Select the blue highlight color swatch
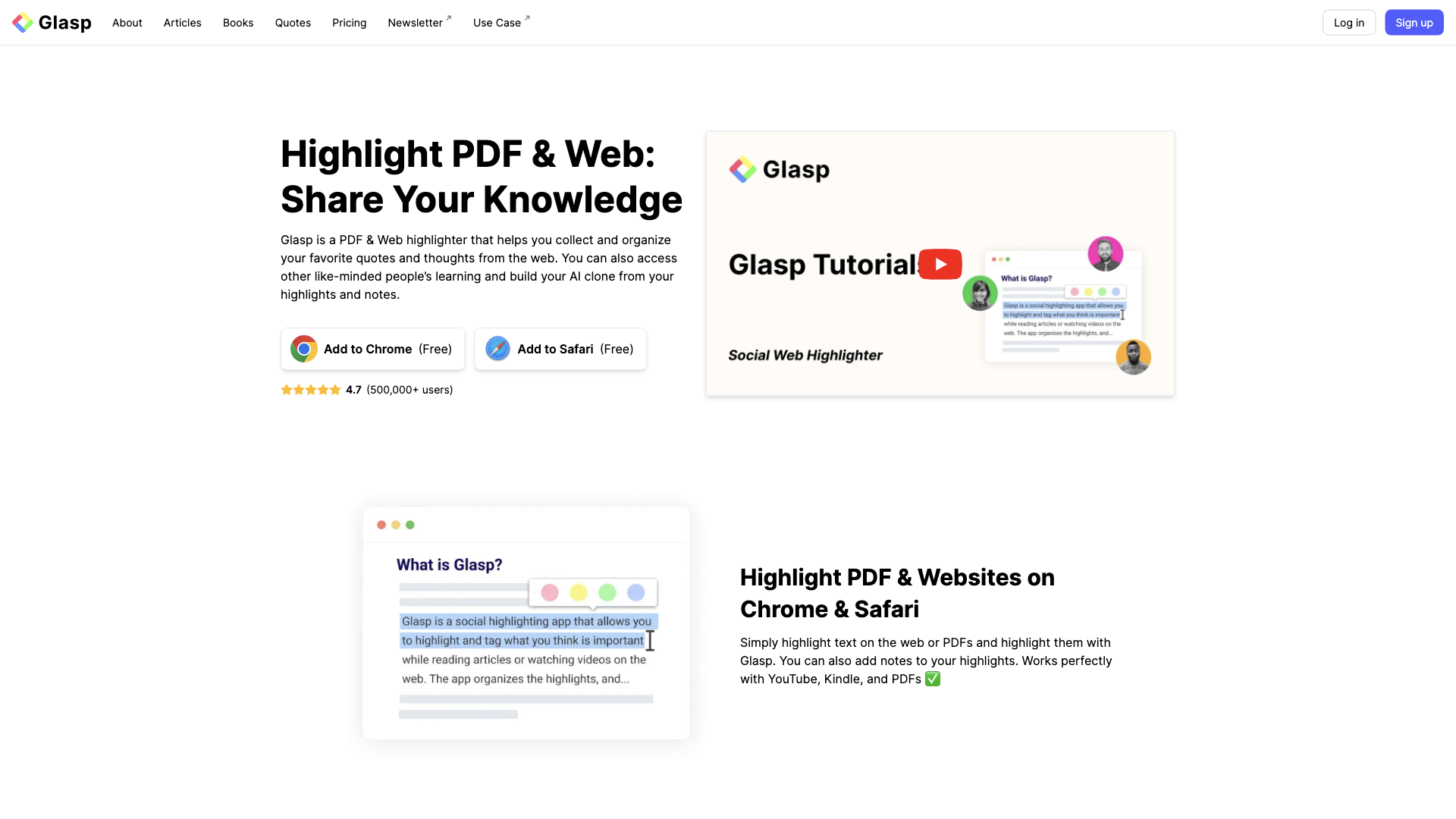This screenshot has height=819, width=1456. pos(636,592)
